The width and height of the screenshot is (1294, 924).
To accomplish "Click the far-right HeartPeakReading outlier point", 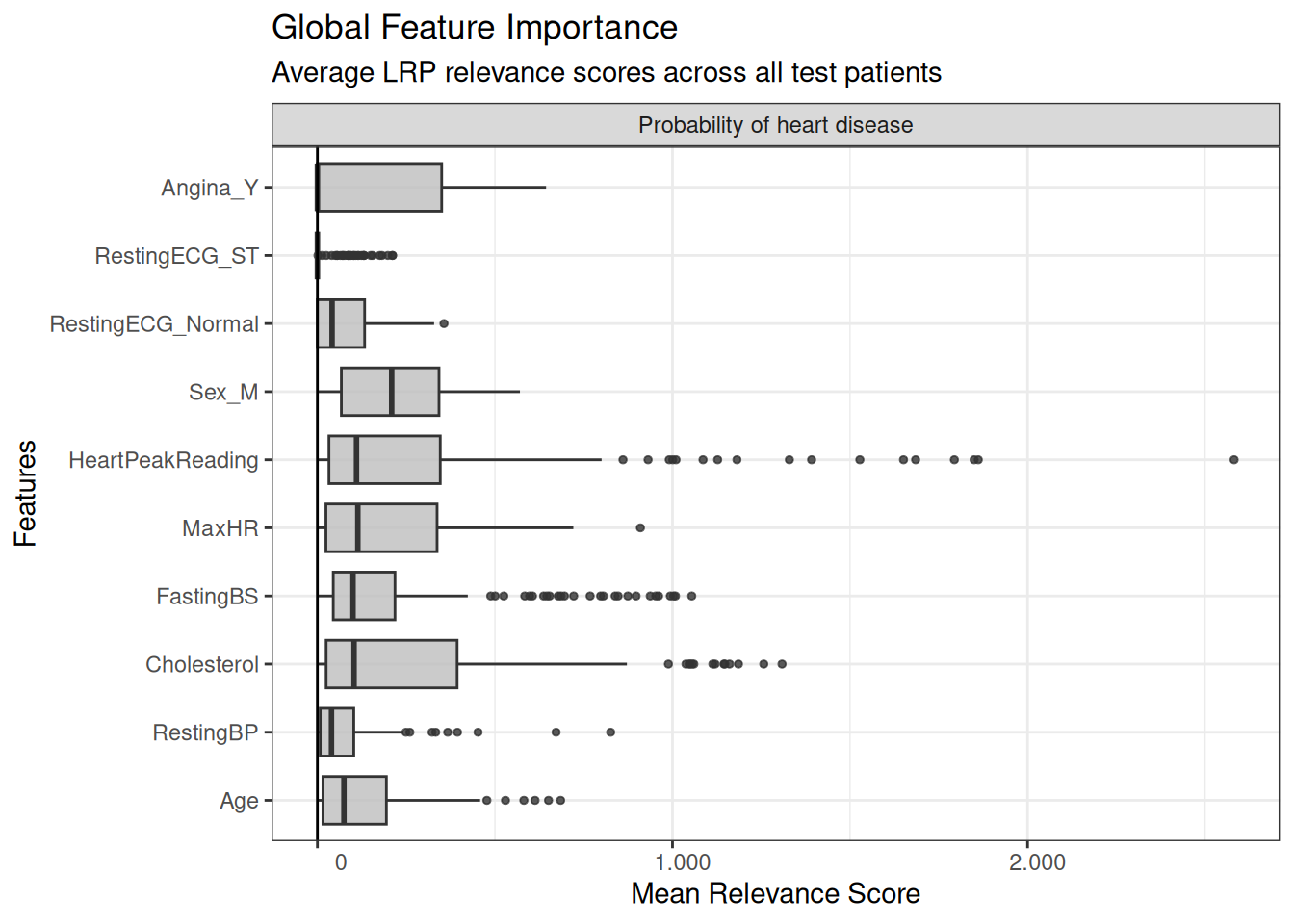I will 1233,460.
